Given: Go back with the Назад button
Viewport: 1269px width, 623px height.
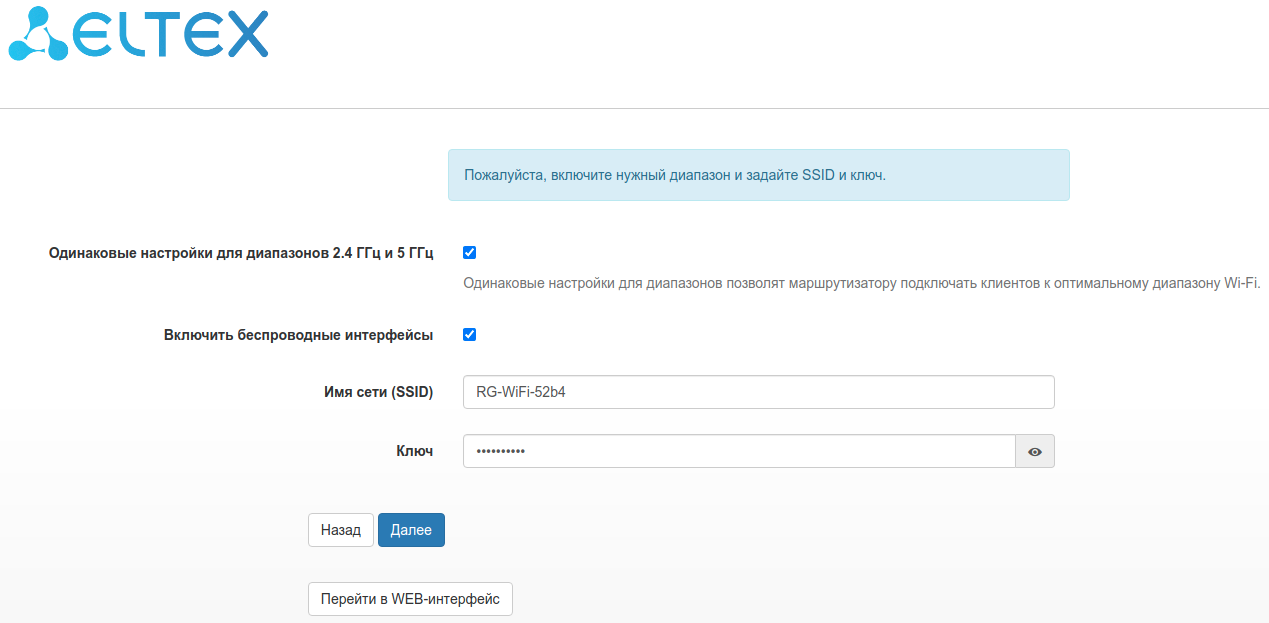Looking at the screenshot, I should coord(340,530).
